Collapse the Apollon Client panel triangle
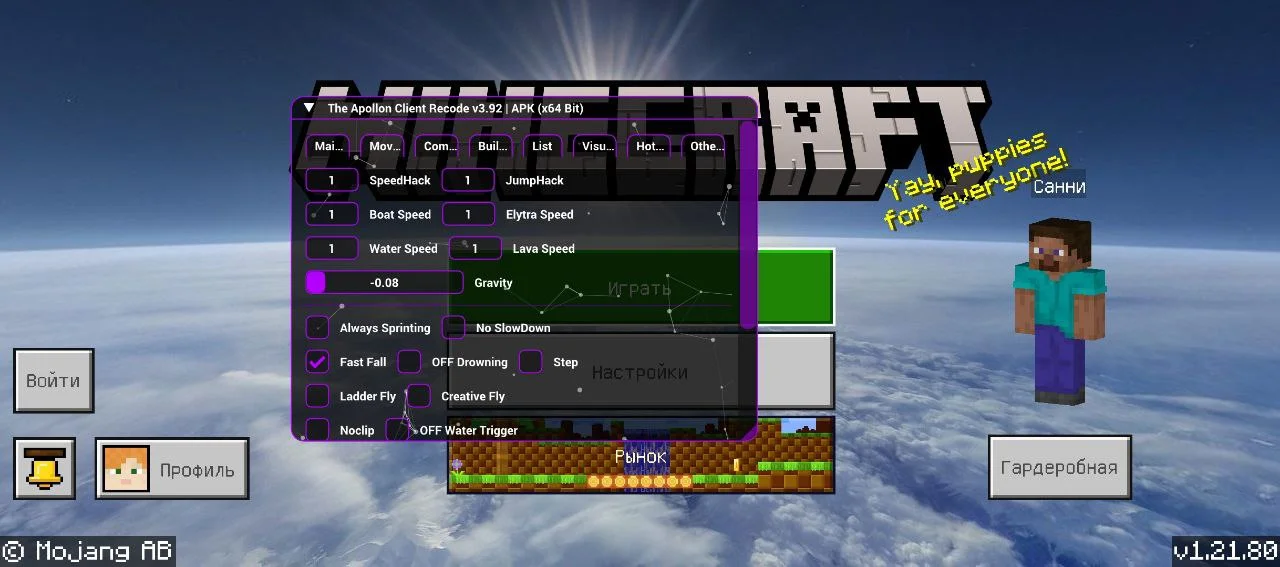Screen dimensions: 1280x567 coord(309,108)
